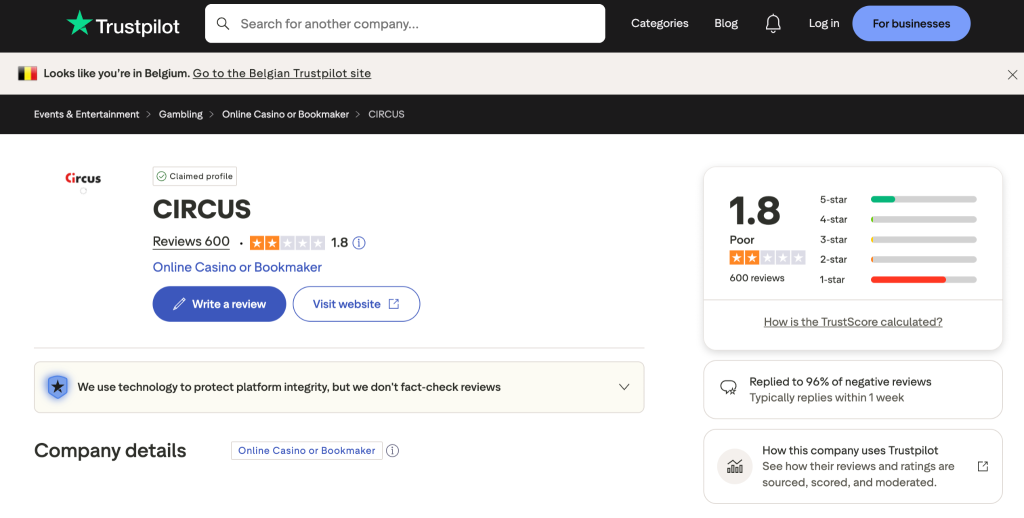Click the search magnifier icon

[223, 24]
